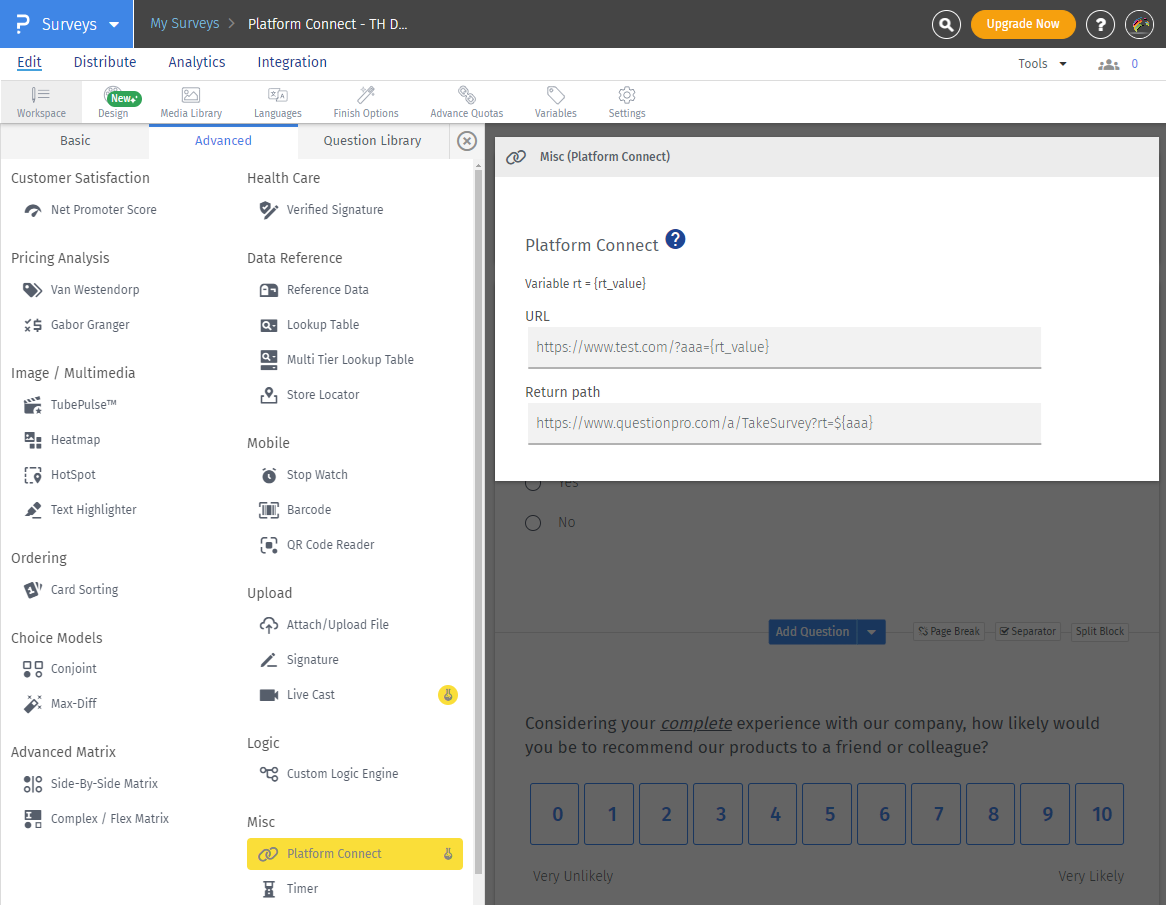Switch to the Integration tab

292,62
